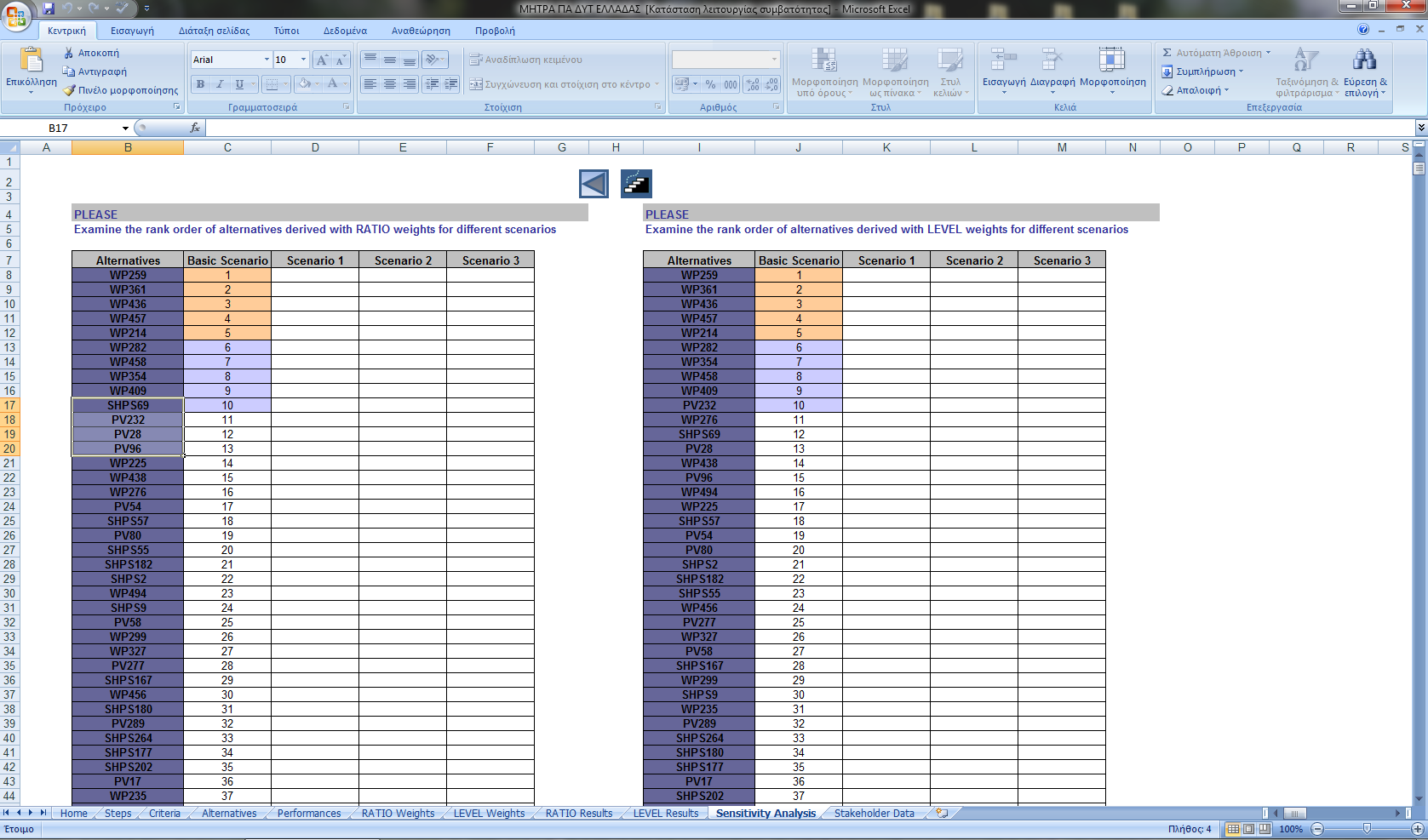Click the Αντιγραφή (Copy) icon
Image resolution: width=1428 pixels, height=840 pixels.
click(x=69, y=71)
